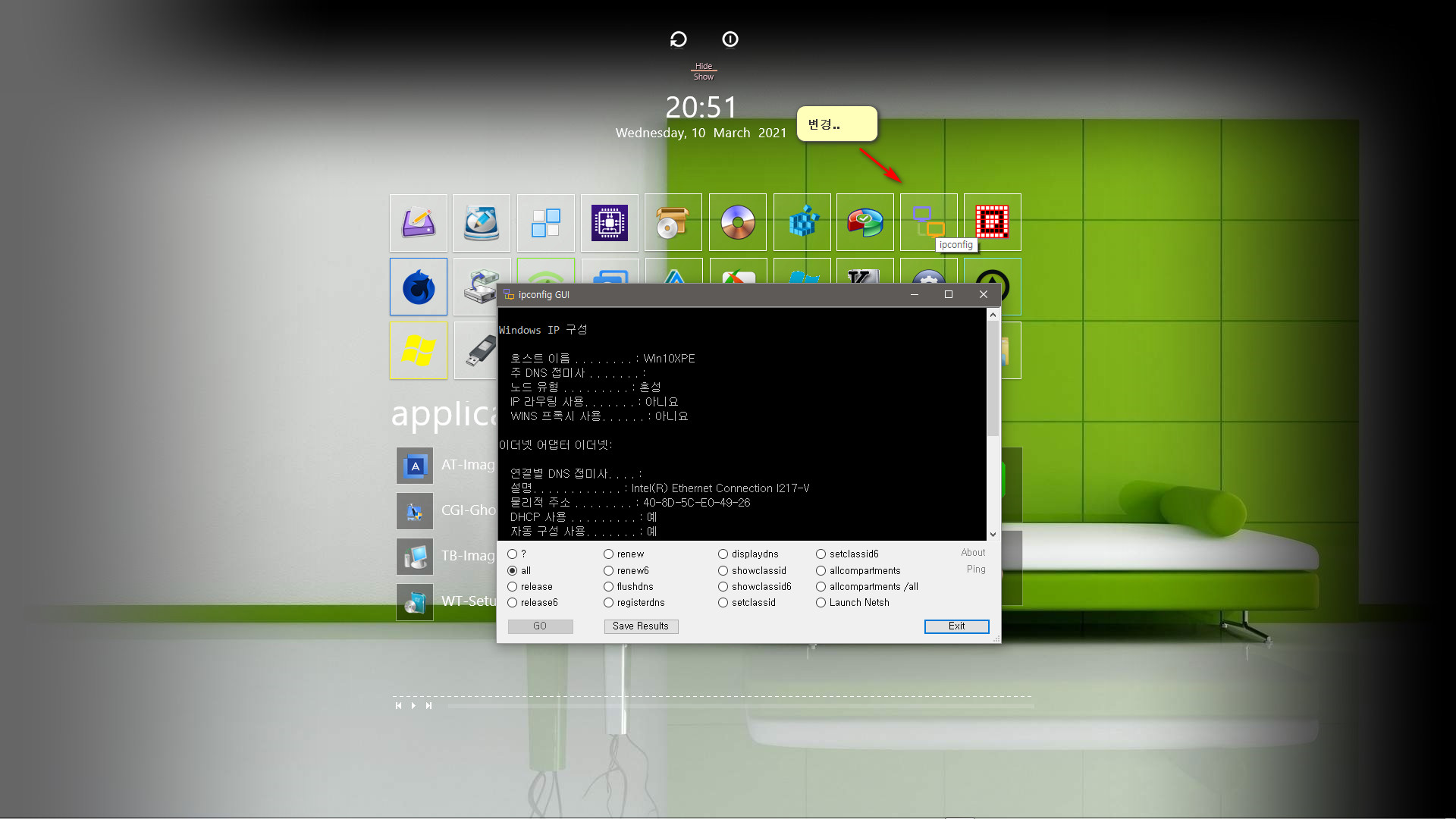The width and height of the screenshot is (1456, 819).
Task: Open the box with disc icon
Action: [x=673, y=223]
